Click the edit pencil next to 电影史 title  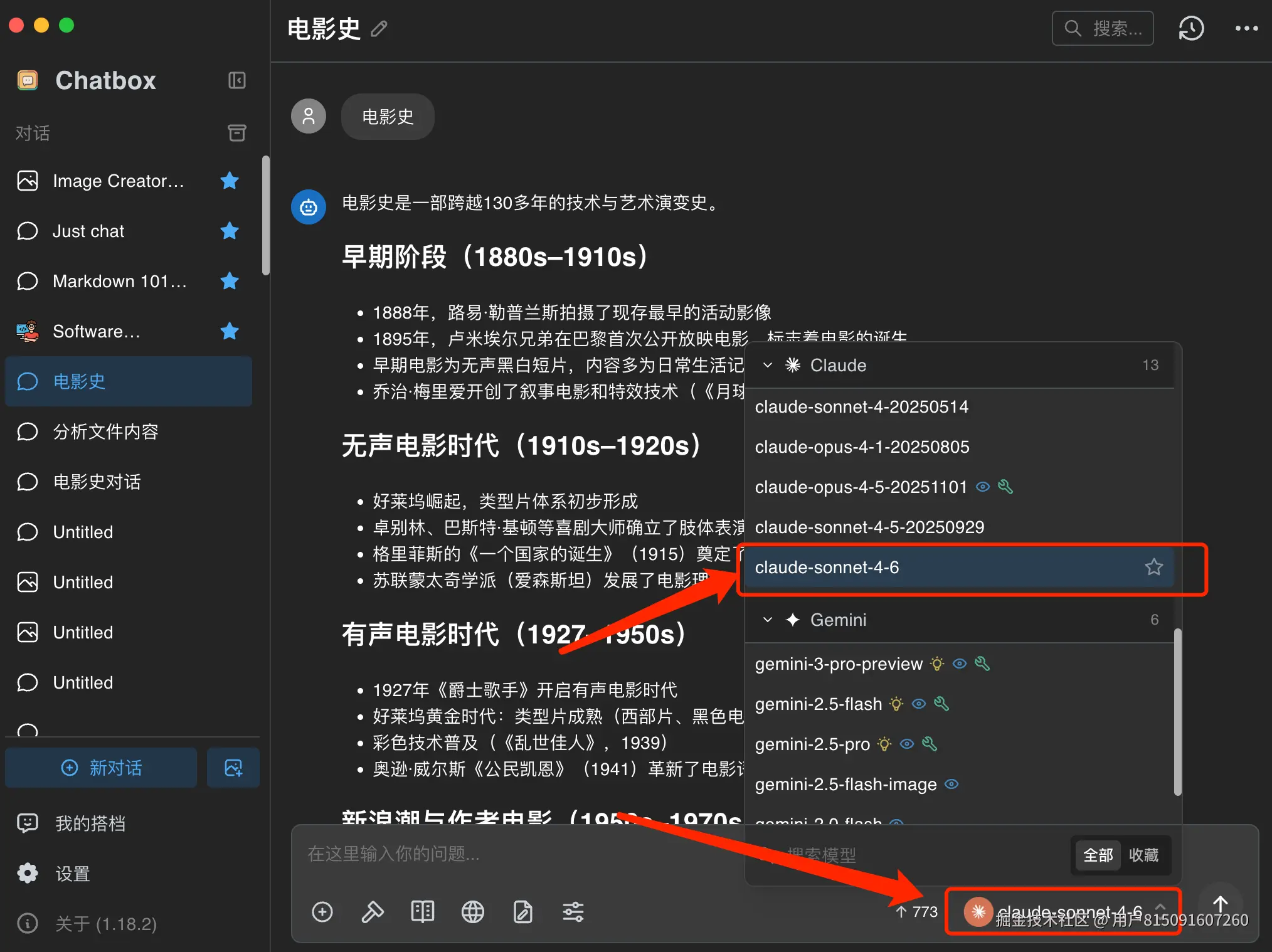[378, 29]
